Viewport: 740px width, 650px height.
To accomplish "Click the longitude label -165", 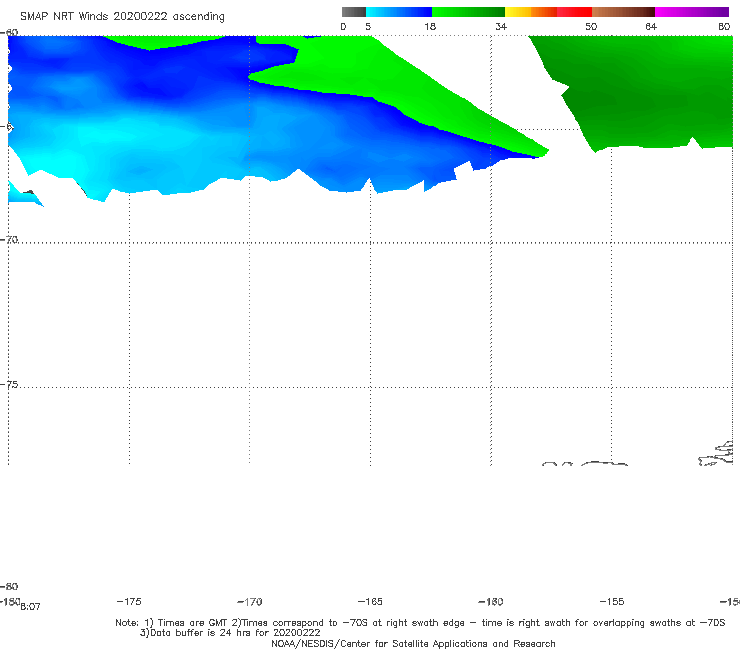I will pos(370,602).
